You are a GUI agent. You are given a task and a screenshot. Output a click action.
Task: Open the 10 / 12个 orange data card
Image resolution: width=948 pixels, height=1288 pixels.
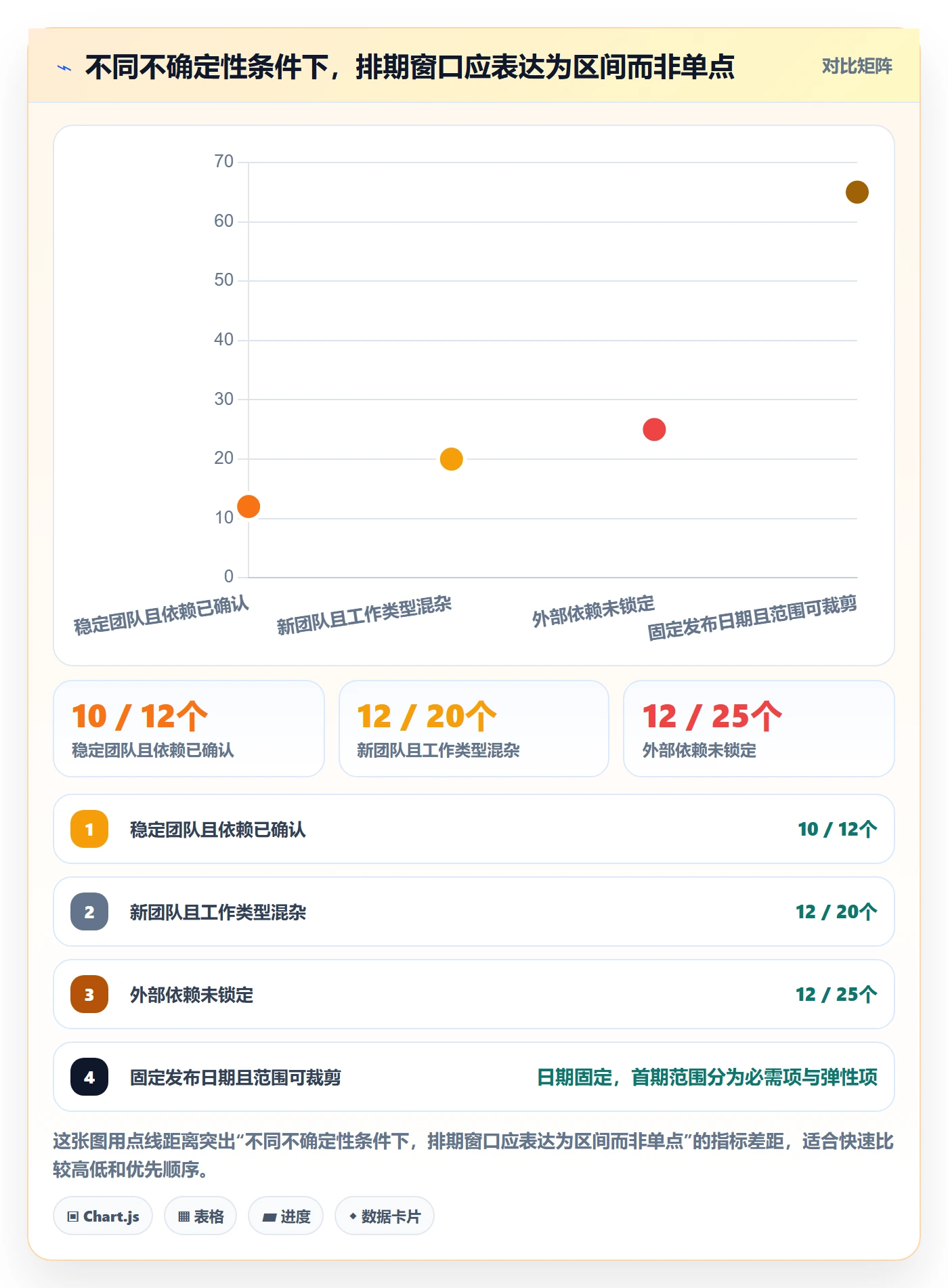[189, 729]
